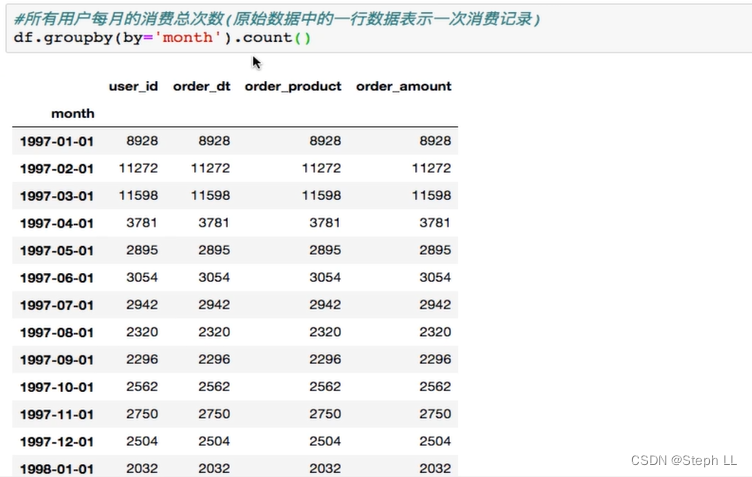Viewport: 752px width, 477px height.
Task: Click the 1997-09-01 row label
Action: (57, 360)
